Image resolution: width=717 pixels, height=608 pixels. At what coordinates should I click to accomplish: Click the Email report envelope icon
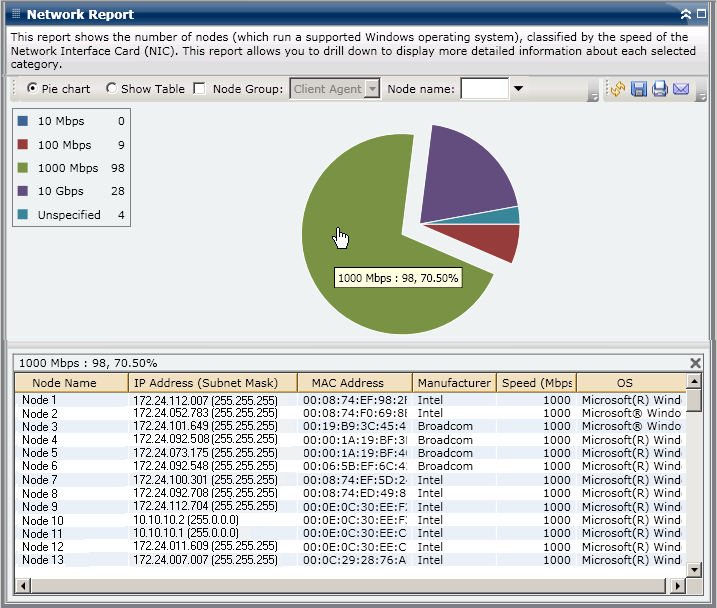681,89
